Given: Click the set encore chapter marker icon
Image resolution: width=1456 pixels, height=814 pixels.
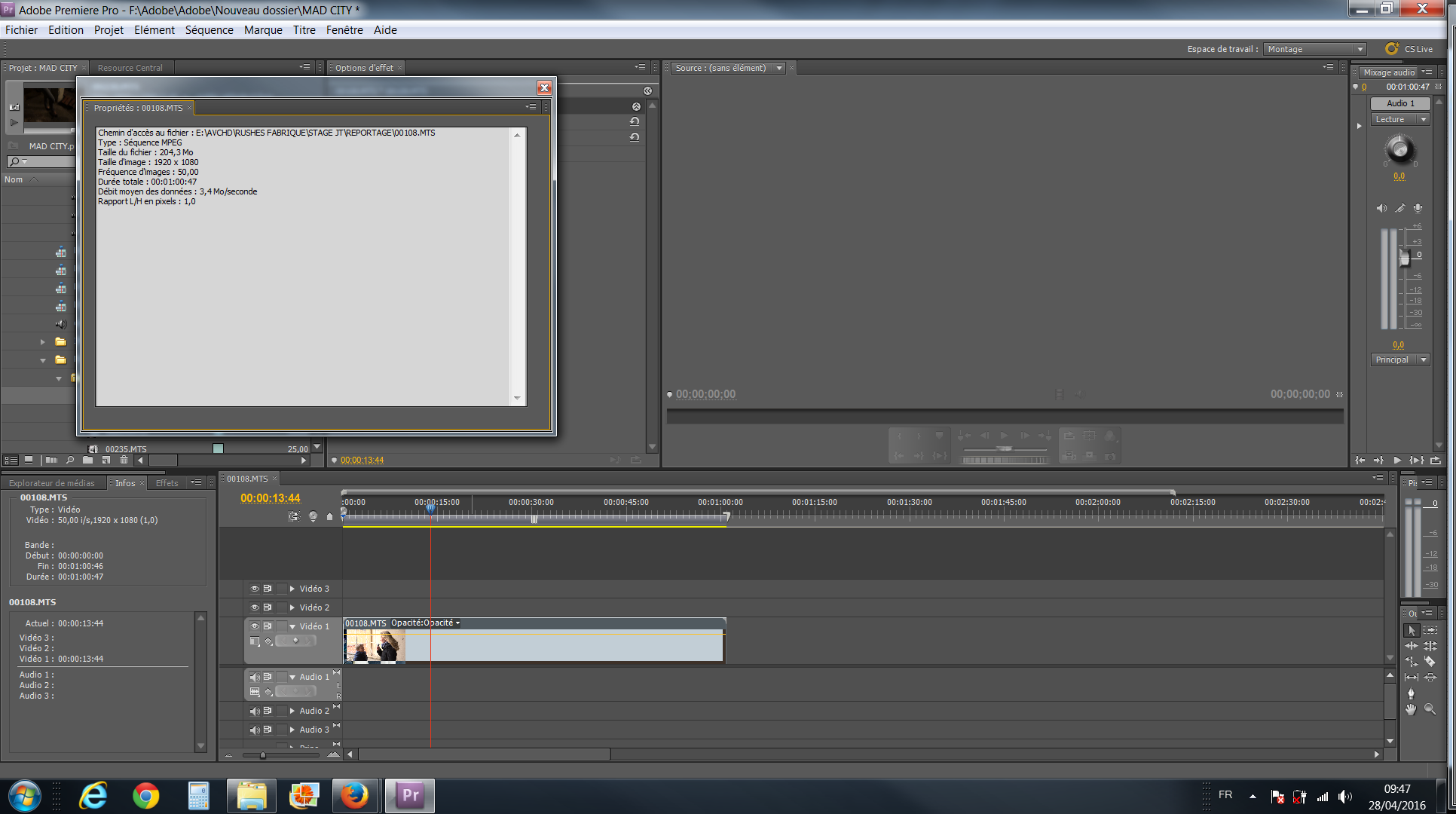Looking at the screenshot, I should point(313,516).
